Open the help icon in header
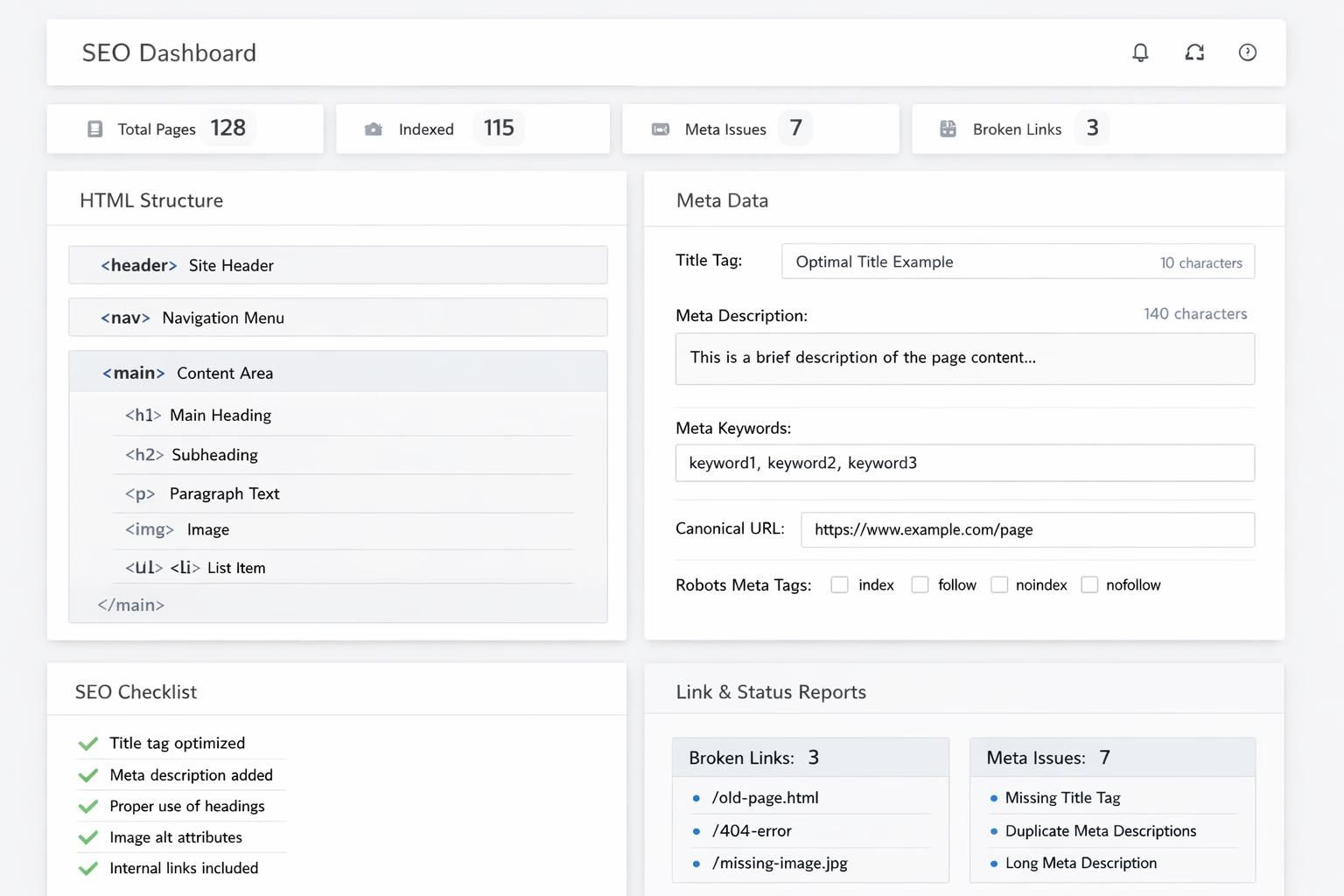The height and width of the screenshot is (896, 1344). (x=1248, y=52)
